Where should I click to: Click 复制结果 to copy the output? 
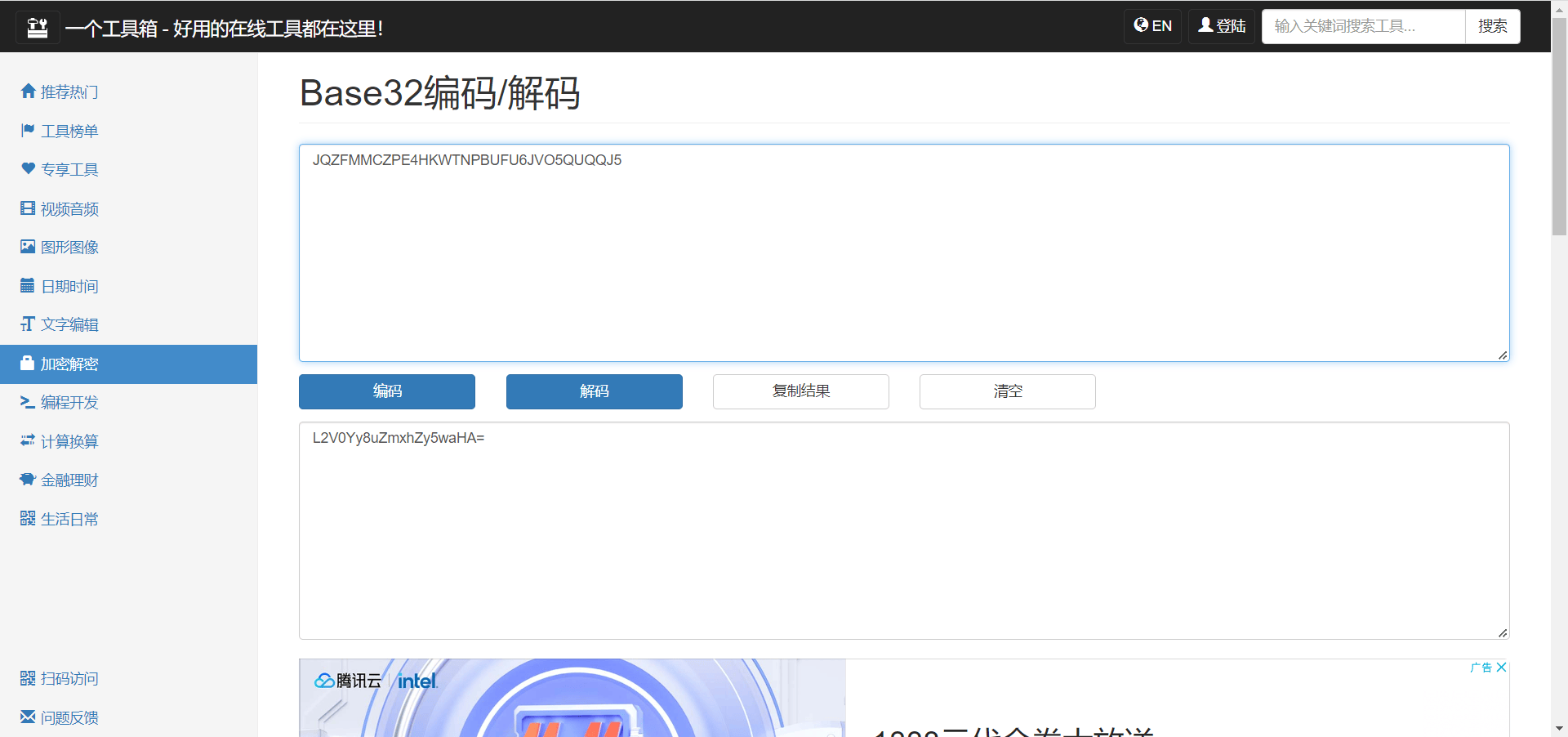(x=800, y=391)
